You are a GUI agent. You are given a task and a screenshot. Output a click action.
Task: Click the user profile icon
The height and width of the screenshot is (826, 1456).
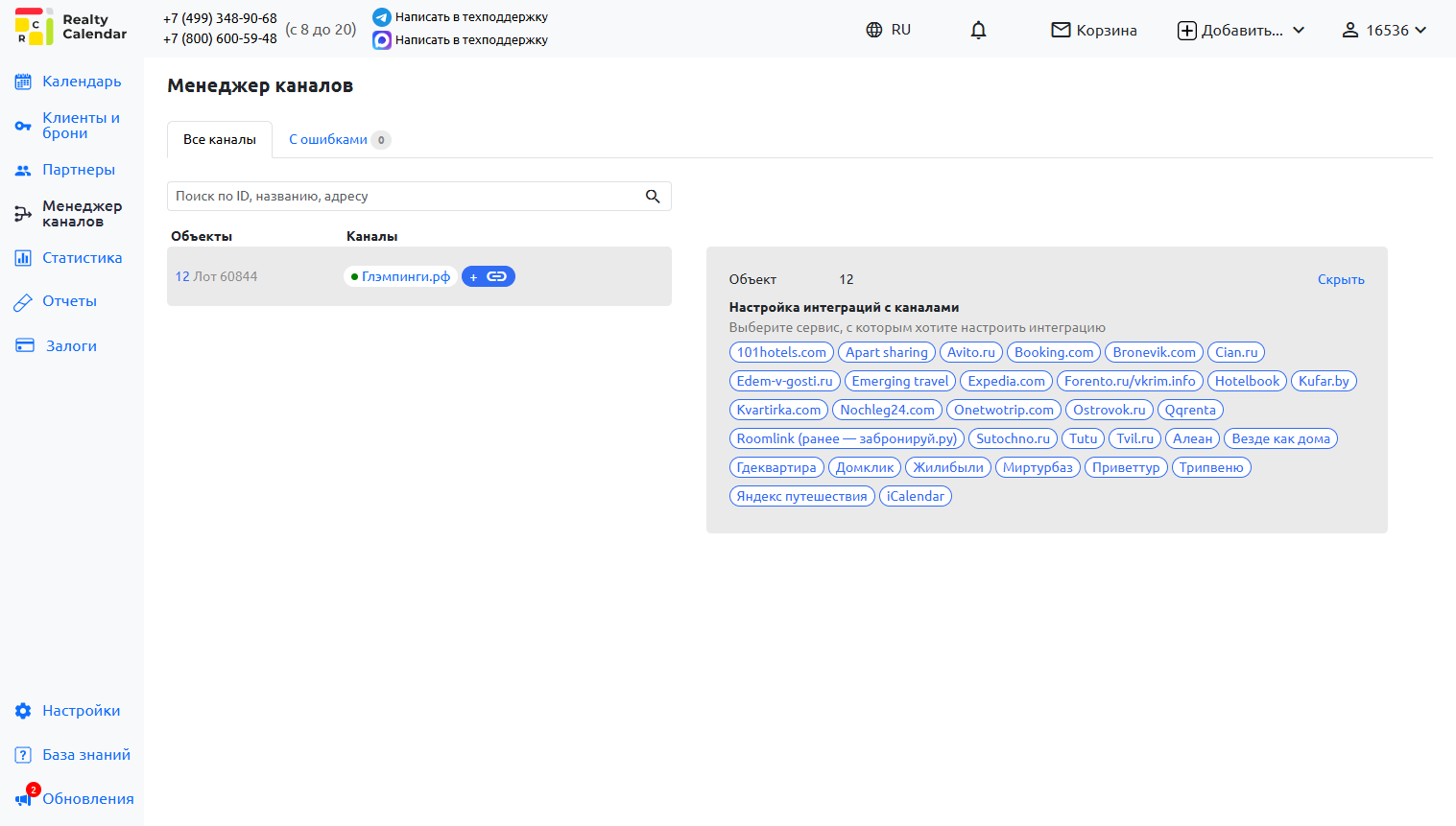[x=1350, y=30]
